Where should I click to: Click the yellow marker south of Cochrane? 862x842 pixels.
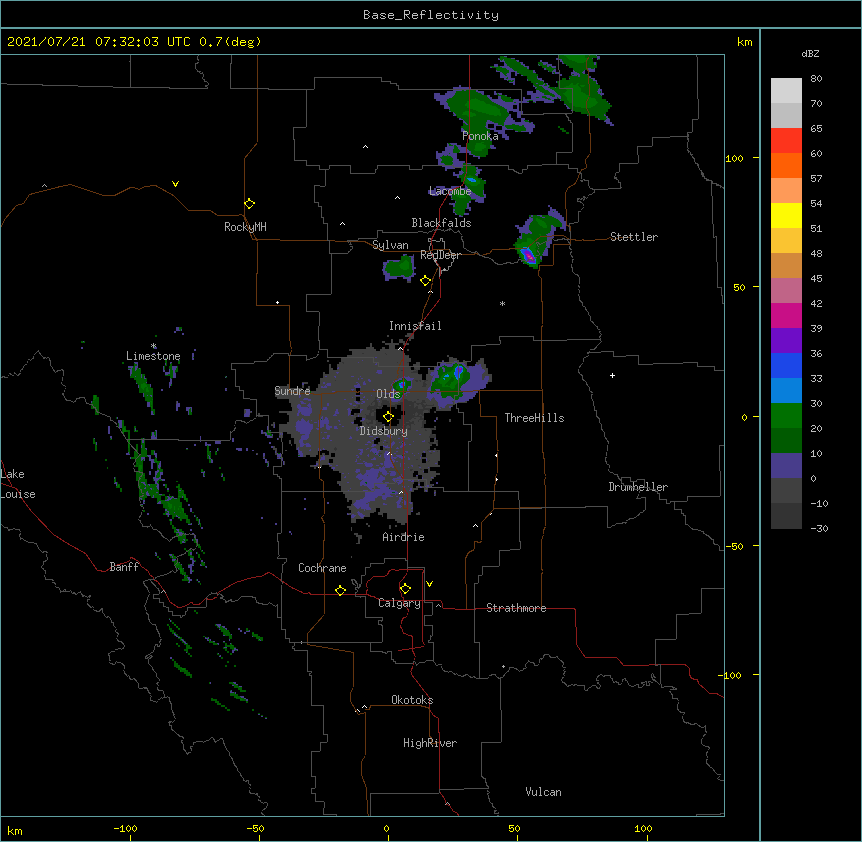[x=340, y=590]
